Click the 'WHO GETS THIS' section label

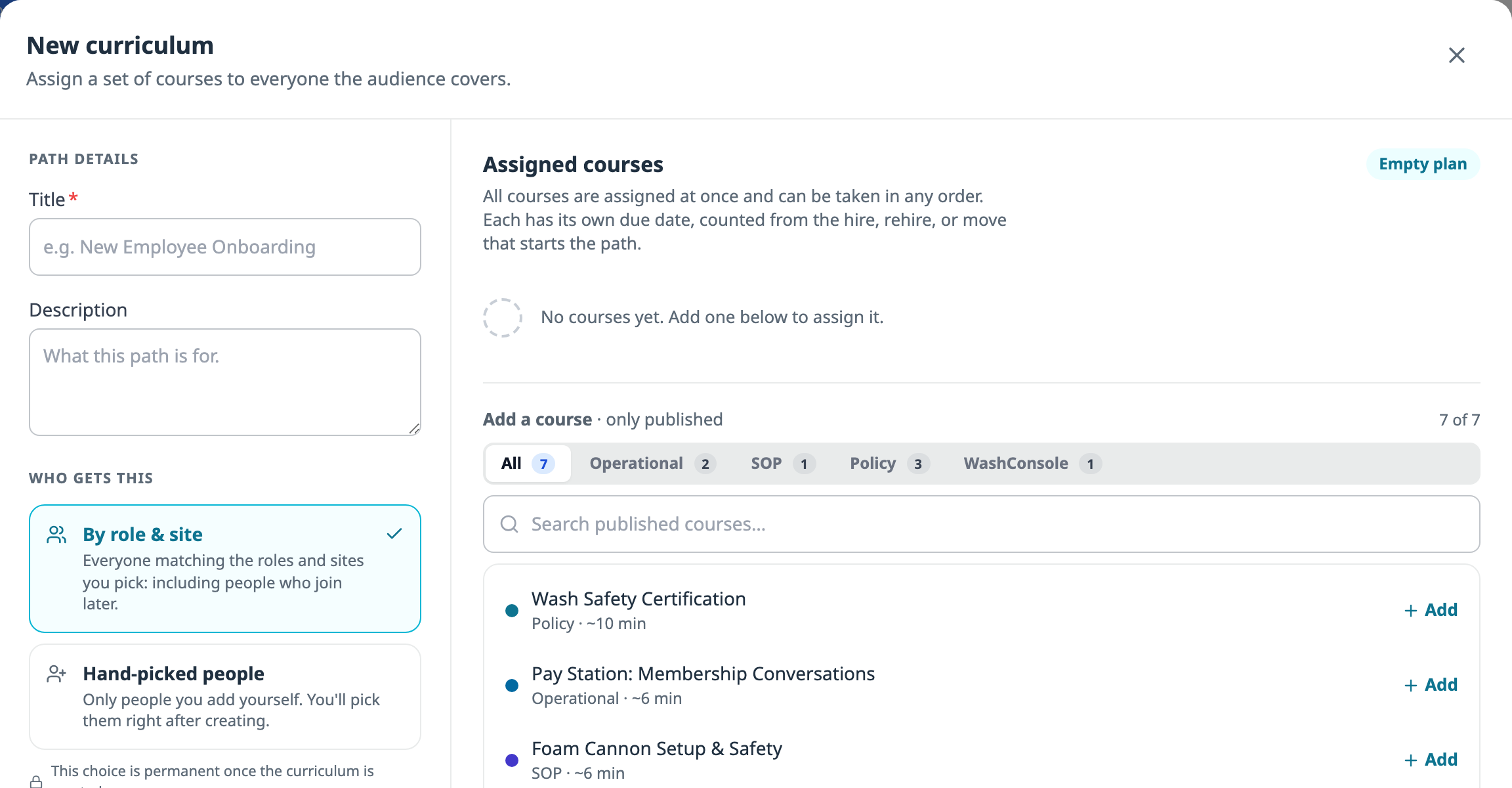pos(91,478)
